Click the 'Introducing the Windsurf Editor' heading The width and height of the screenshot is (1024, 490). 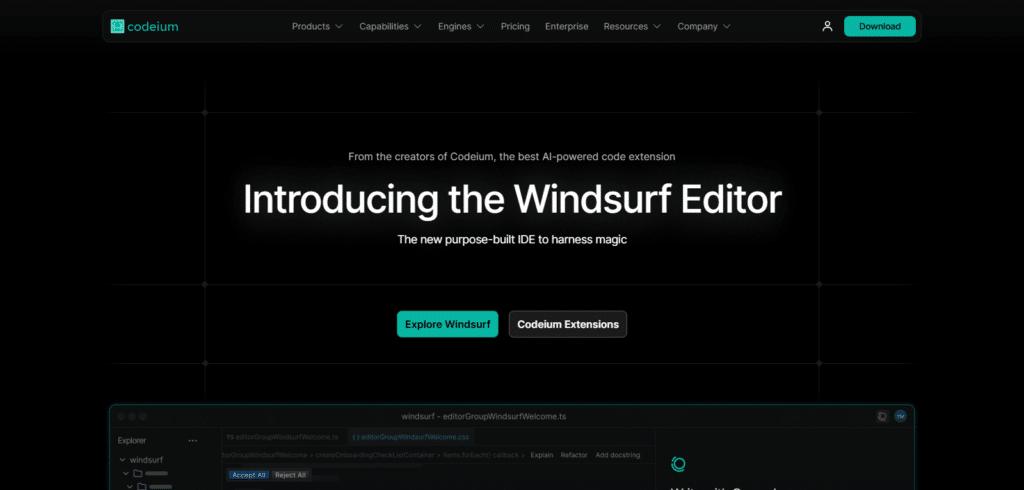pyautogui.click(x=512, y=200)
